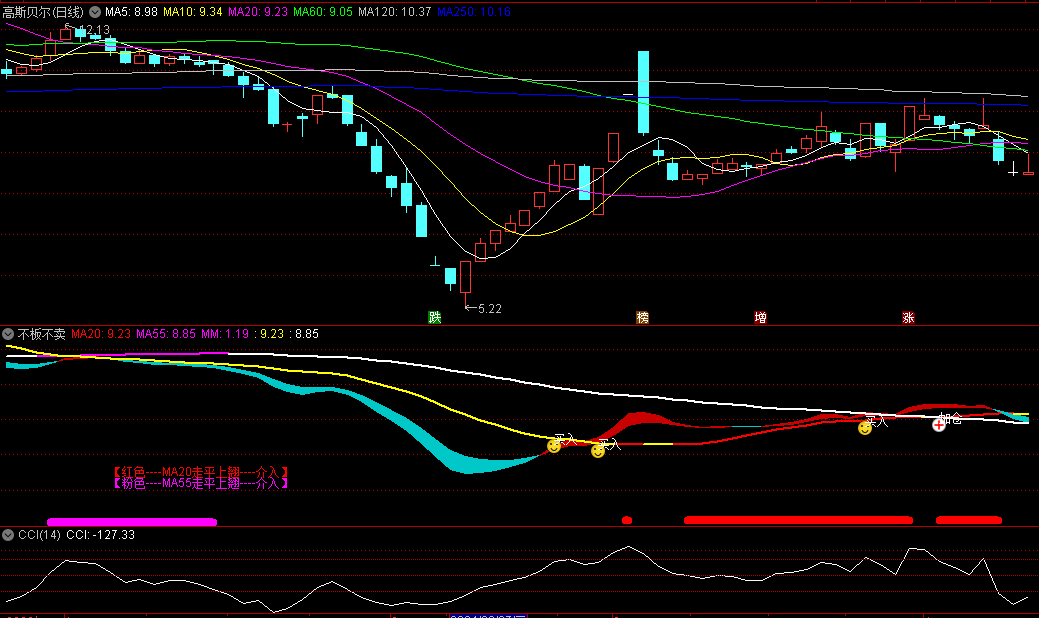Click the rightmost 买入 smiley signal

(x=865, y=428)
